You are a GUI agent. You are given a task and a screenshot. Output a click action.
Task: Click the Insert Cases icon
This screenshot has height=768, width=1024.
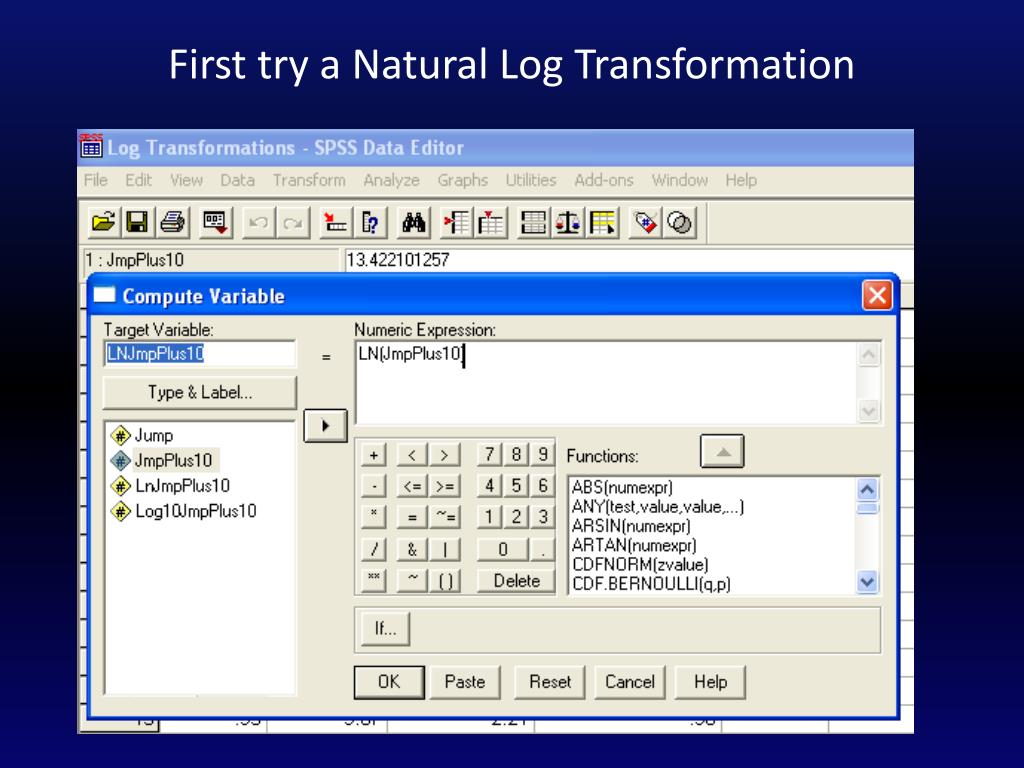pos(456,223)
